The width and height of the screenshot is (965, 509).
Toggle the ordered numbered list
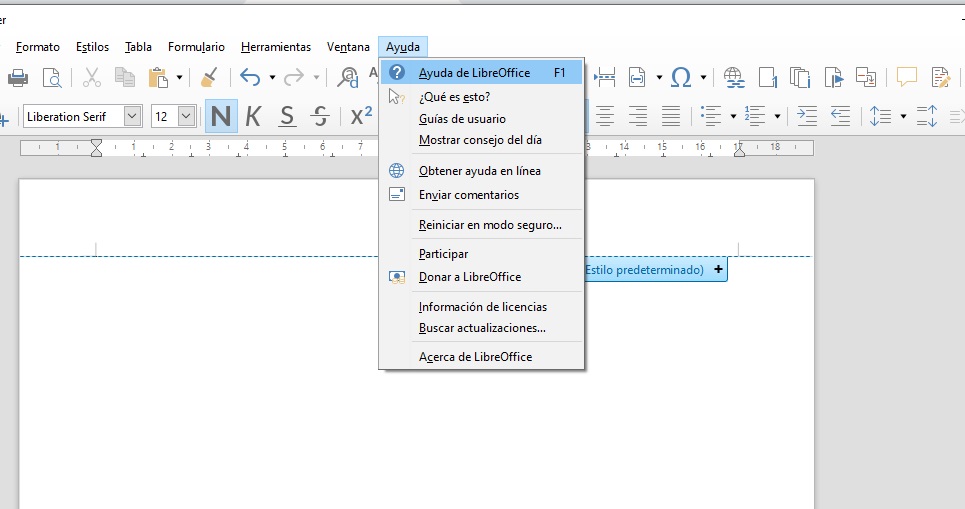[755, 116]
